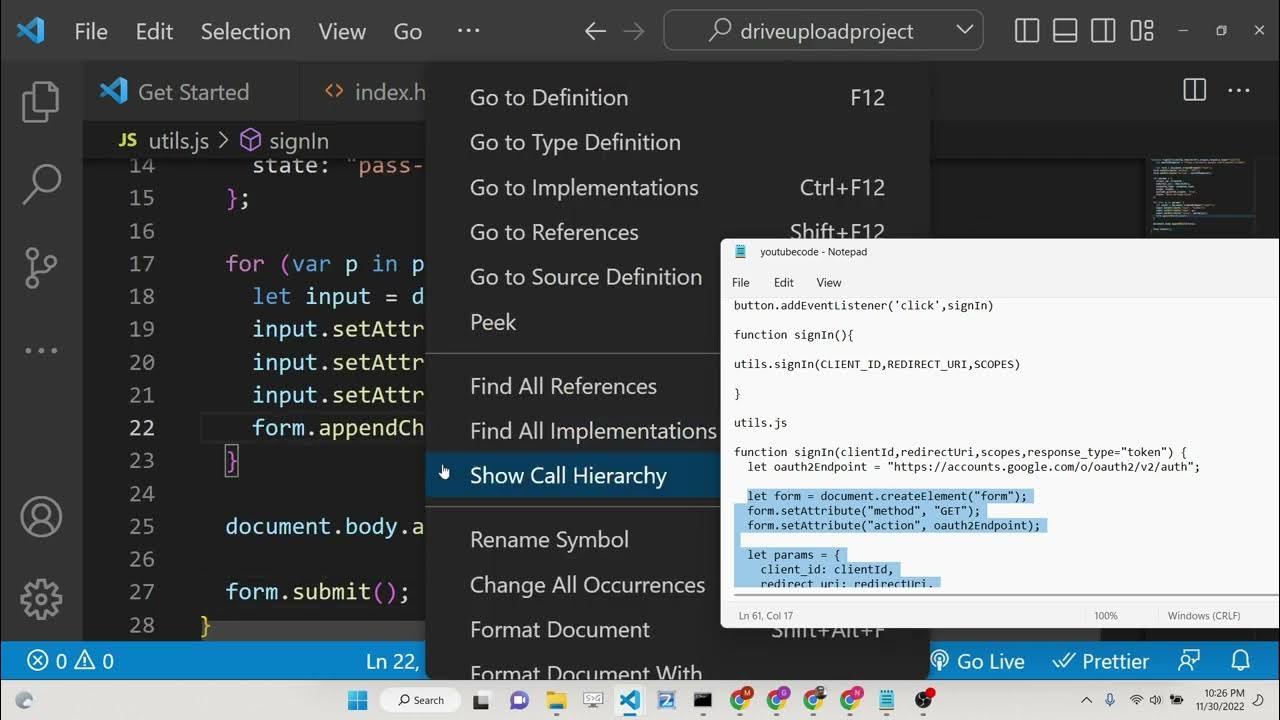
Task: Click the code minimap preview
Action: pos(1200,195)
